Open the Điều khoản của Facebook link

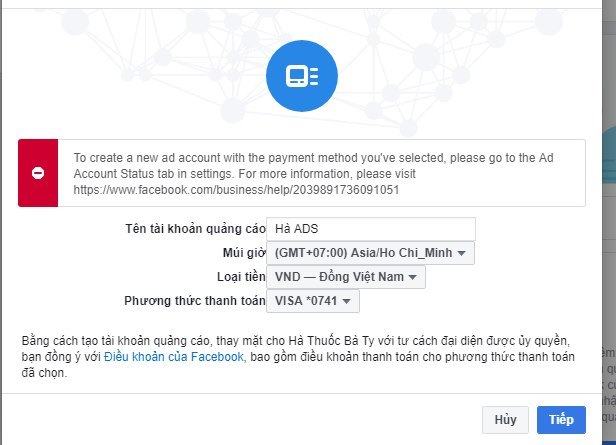pyautogui.click(x=174, y=357)
